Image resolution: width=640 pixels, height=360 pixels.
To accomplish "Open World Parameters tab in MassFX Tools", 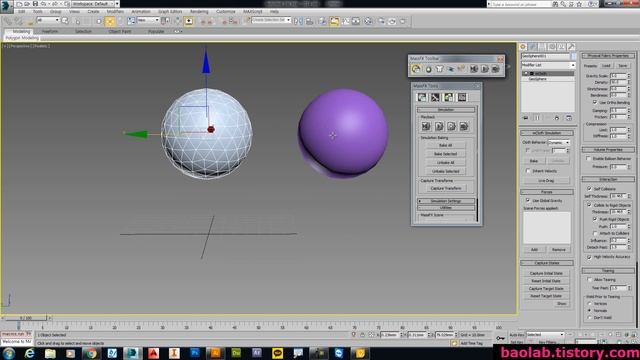I will pos(422,97).
